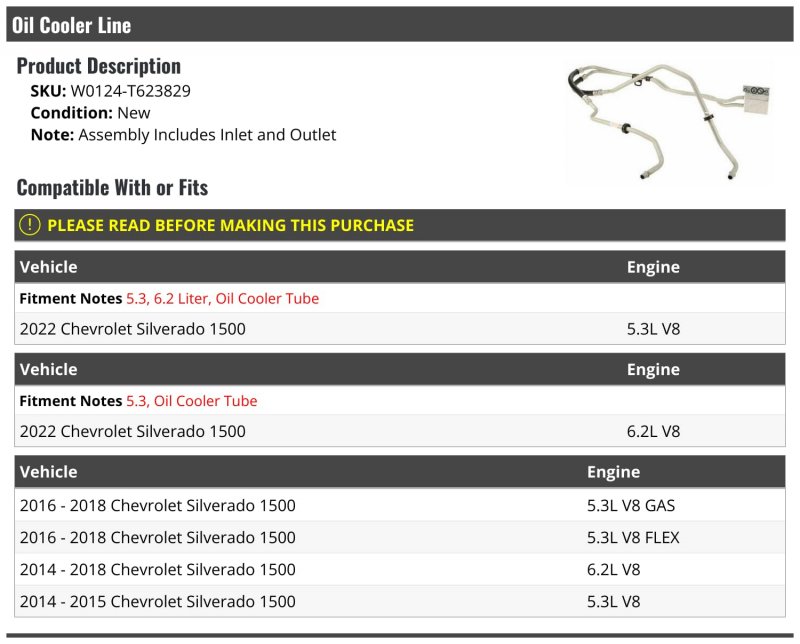Viewport: 800px width, 644px height.
Task: Select the 'Compatible With or Fits' heading
Action: coord(112,187)
